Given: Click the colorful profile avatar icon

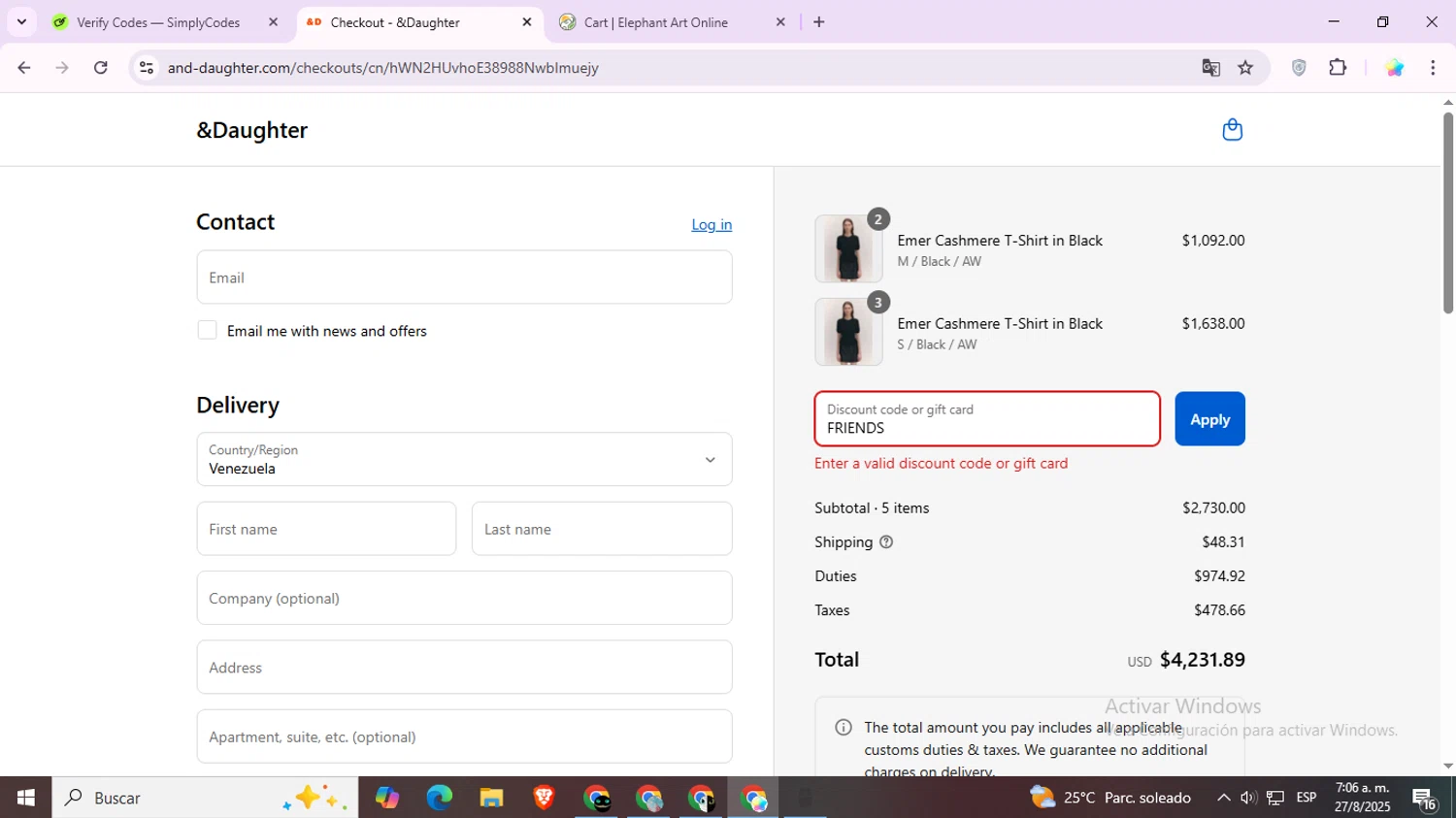Looking at the screenshot, I should (1394, 67).
